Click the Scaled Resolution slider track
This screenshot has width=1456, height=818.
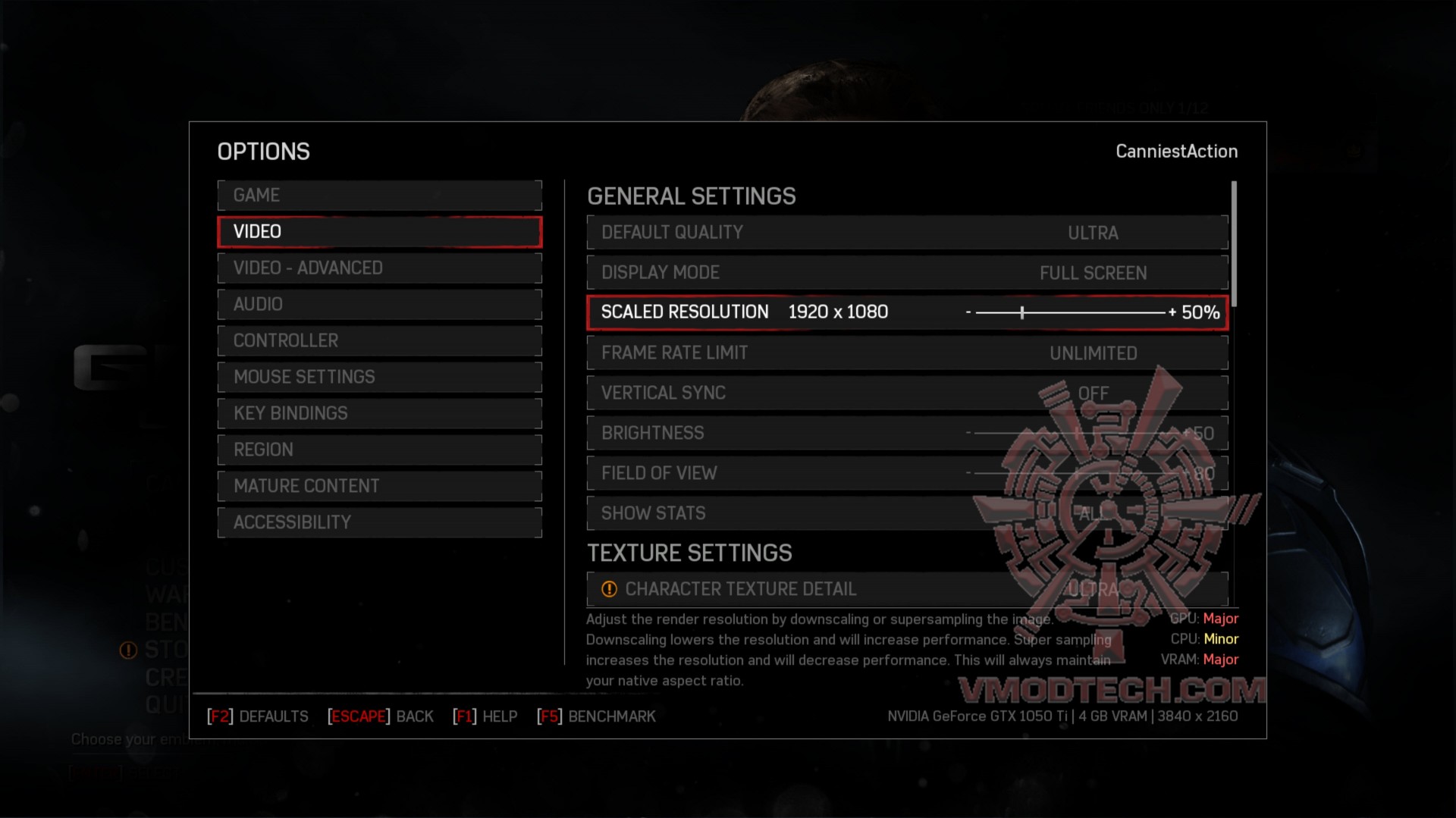(x=1070, y=312)
